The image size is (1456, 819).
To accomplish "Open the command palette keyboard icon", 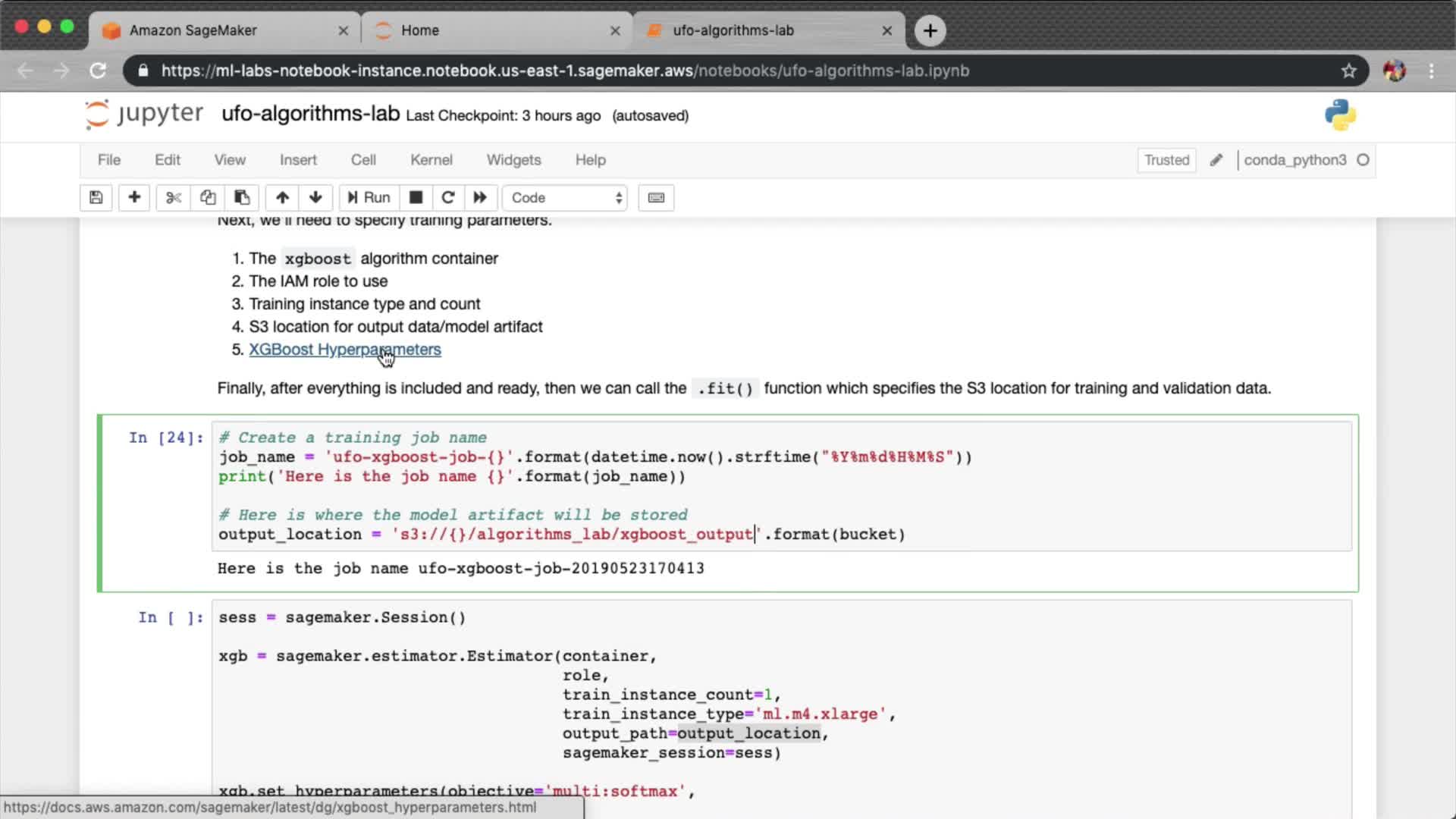I will coord(656,198).
